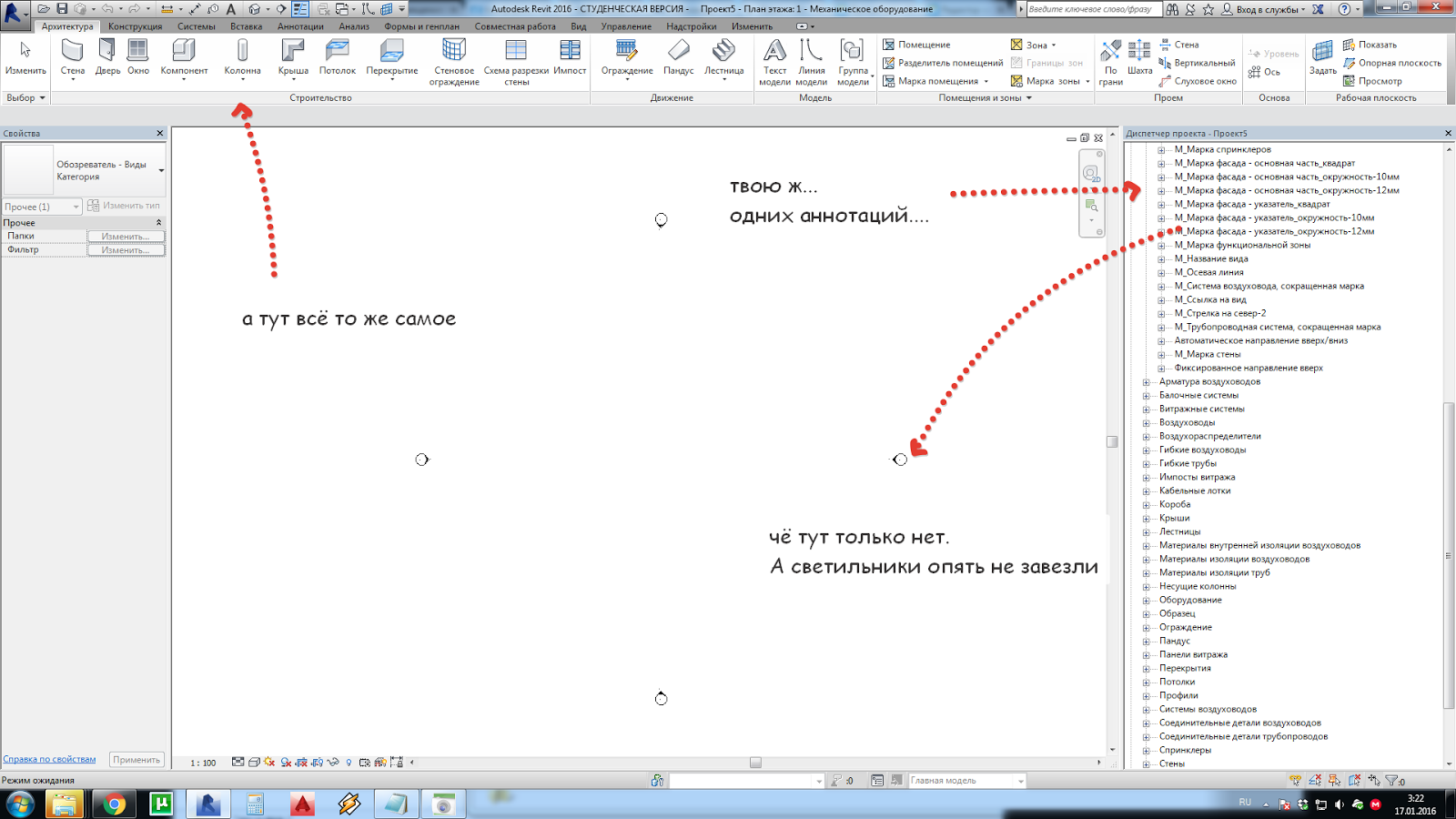
Task: Open Справка по свойствам link
Action: click(x=49, y=759)
